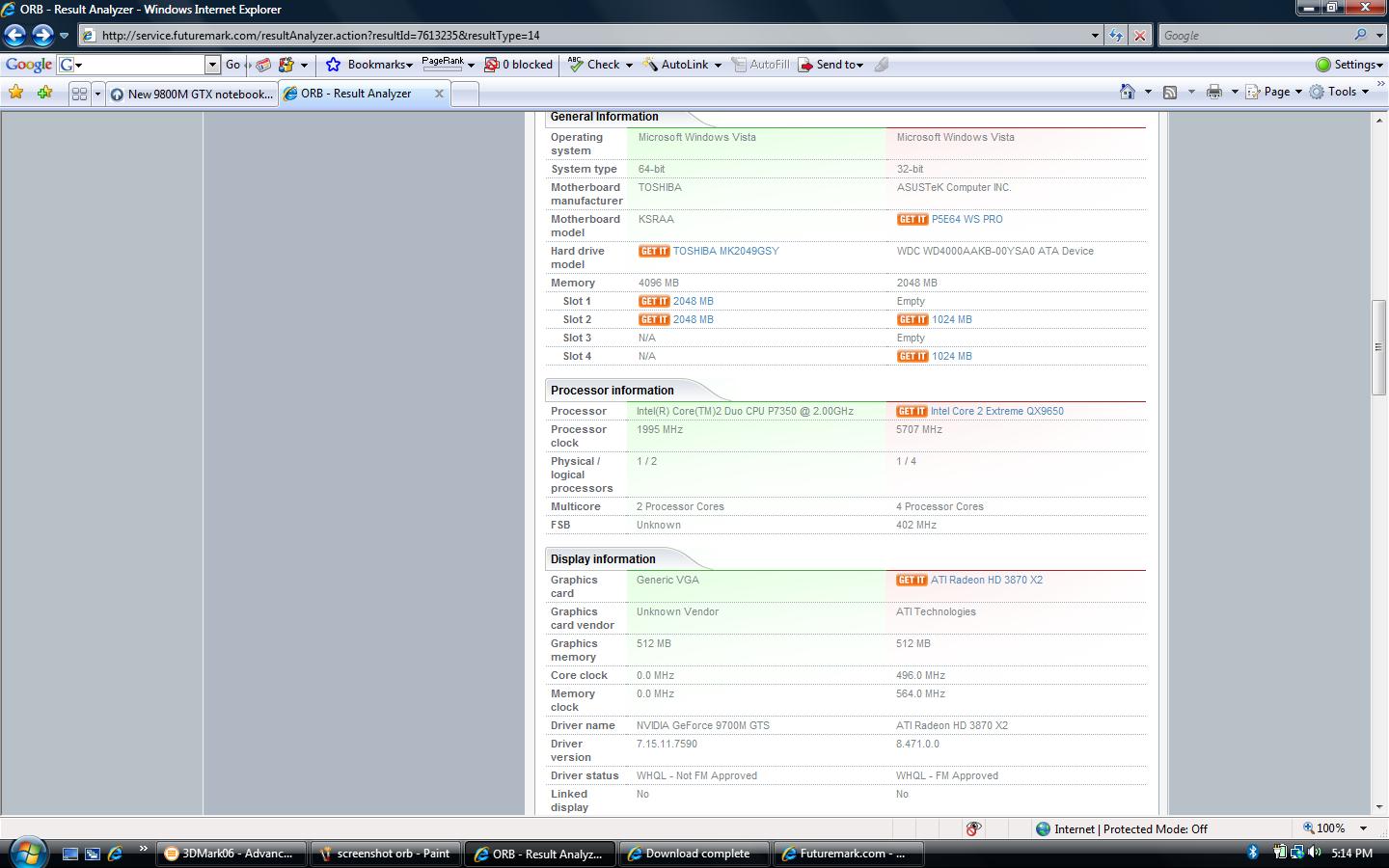Switch to 3DMark06 taskbar button

(x=231, y=854)
